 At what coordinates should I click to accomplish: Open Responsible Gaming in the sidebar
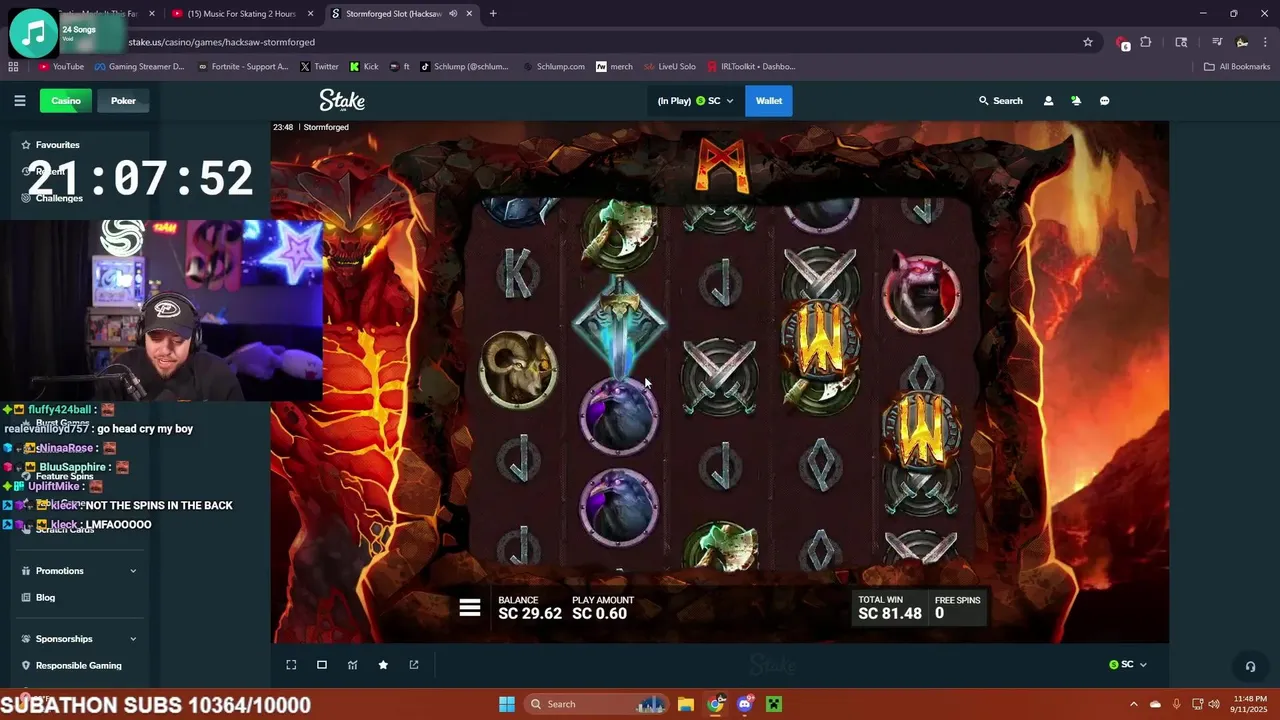(x=78, y=666)
